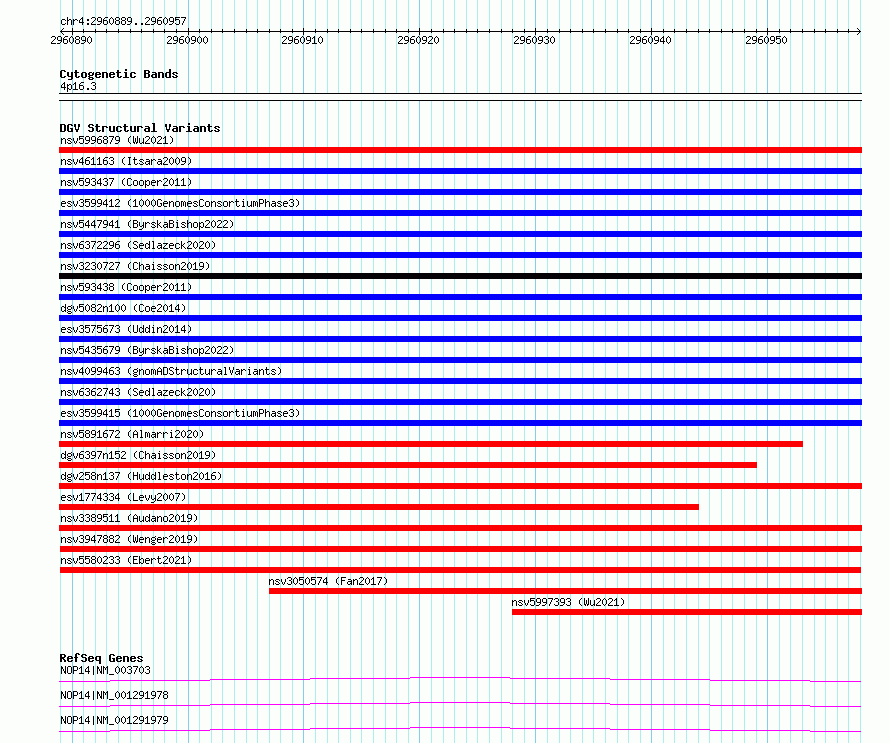
Task: Open nsv3050574 (Fan2017) label
Action: pyautogui.click(x=328, y=581)
